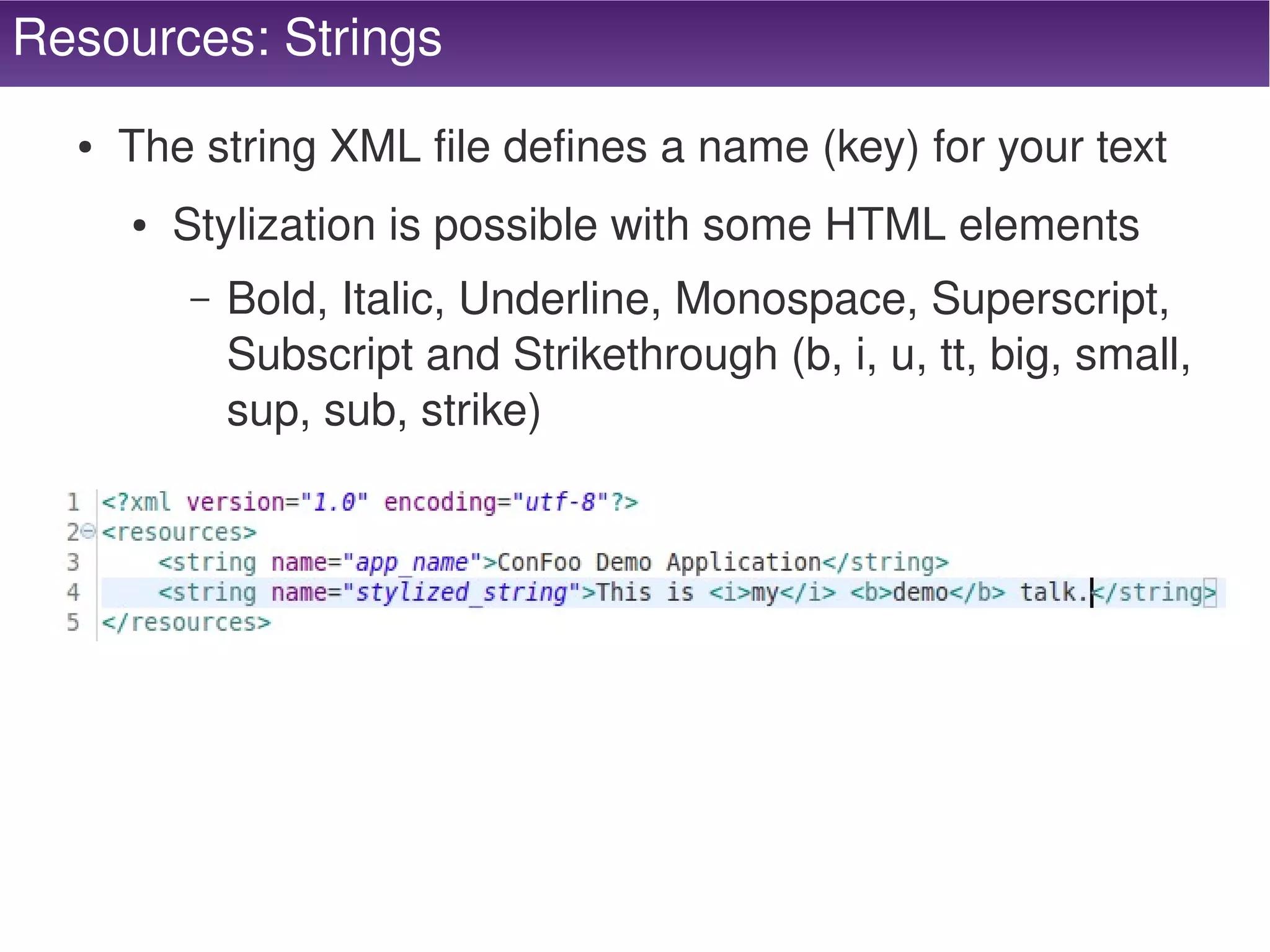Click line number 4 in the gutter
Viewport: 1270px width, 952px height.
73,592
